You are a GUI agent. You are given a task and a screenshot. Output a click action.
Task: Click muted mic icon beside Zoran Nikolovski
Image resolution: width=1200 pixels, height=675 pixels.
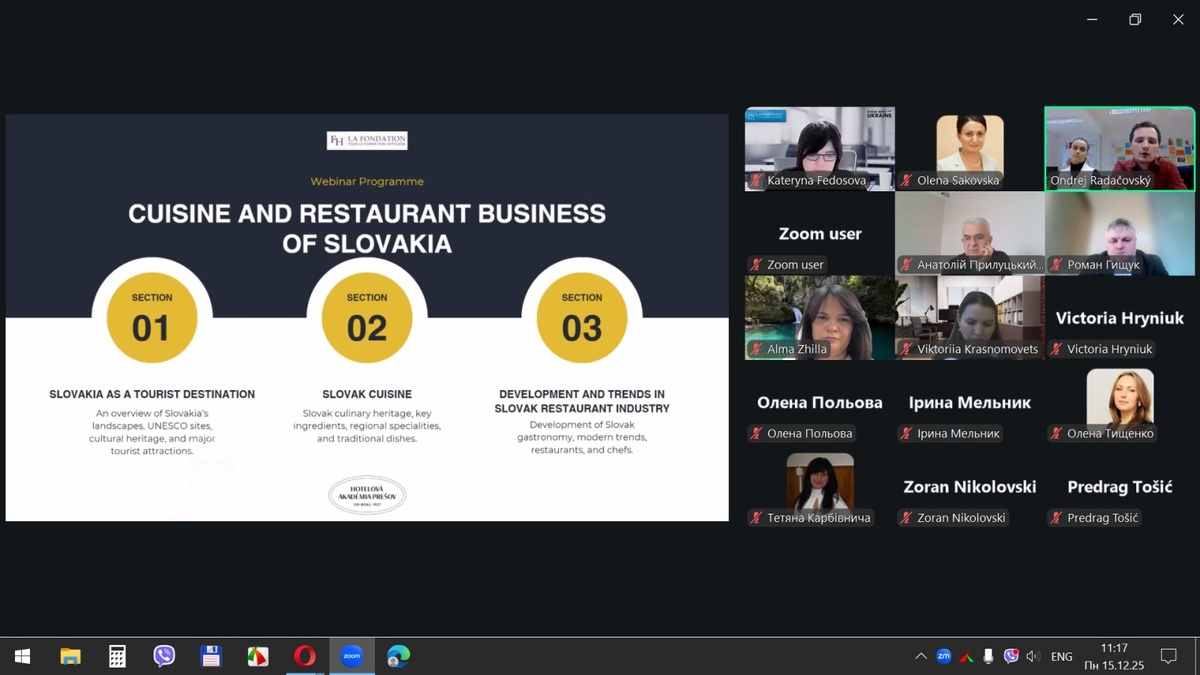tap(906, 518)
